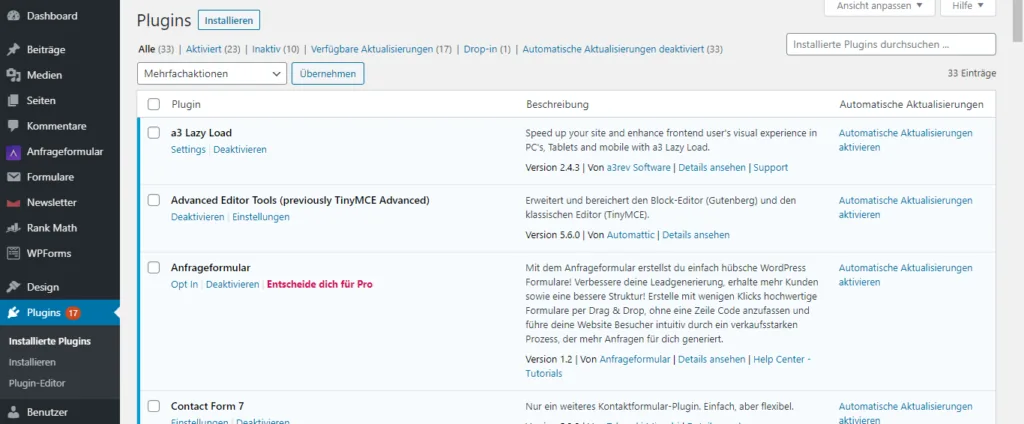Screen dimensions: 1024x424
Task: Click the Rank Math chart icon
Action: (13, 228)
